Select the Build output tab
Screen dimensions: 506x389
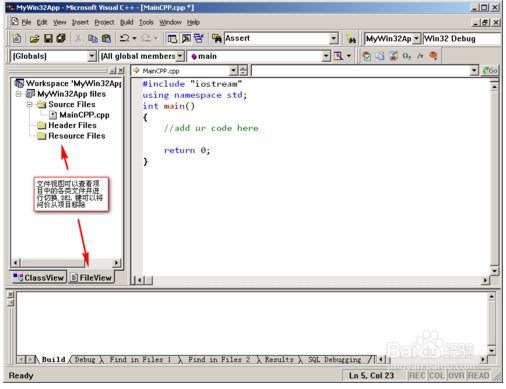[53, 360]
